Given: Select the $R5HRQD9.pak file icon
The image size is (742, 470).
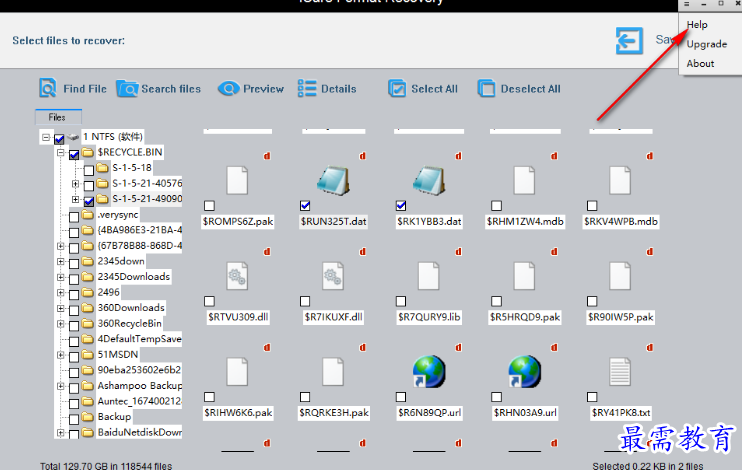Looking at the screenshot, I should (524, 276).
